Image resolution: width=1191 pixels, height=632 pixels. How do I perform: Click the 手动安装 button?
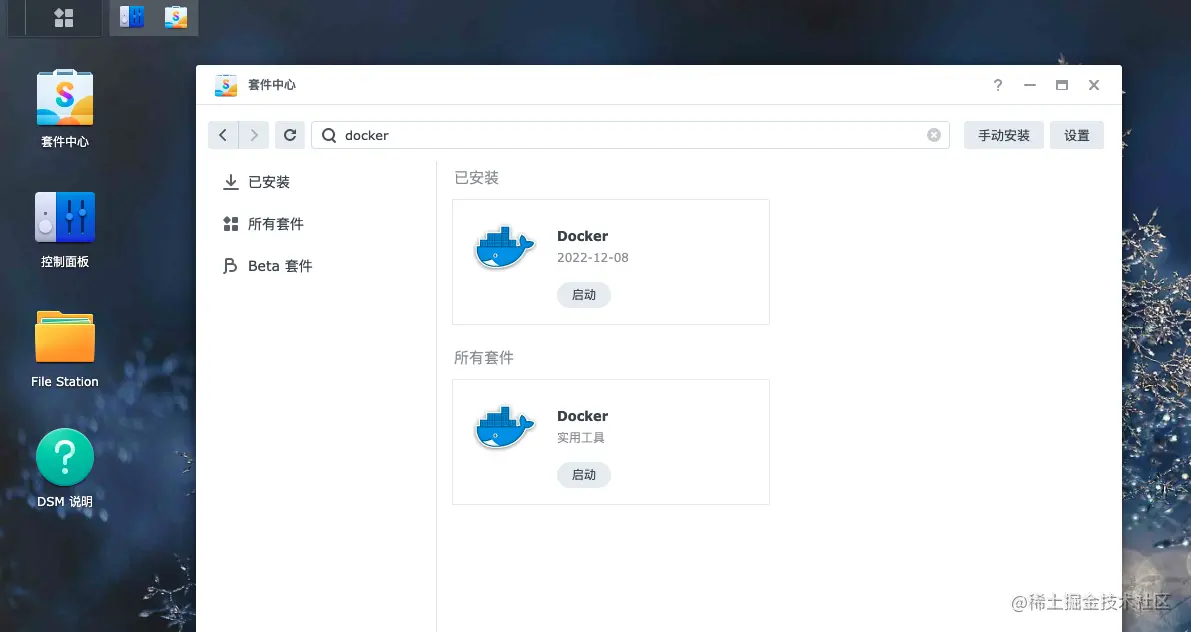click(1003, 135)
